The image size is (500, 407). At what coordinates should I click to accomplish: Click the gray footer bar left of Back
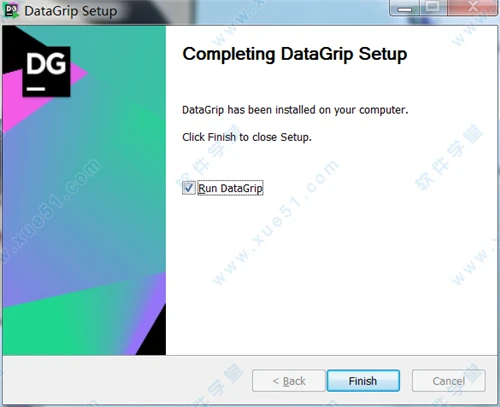click(x=127, y=380)
